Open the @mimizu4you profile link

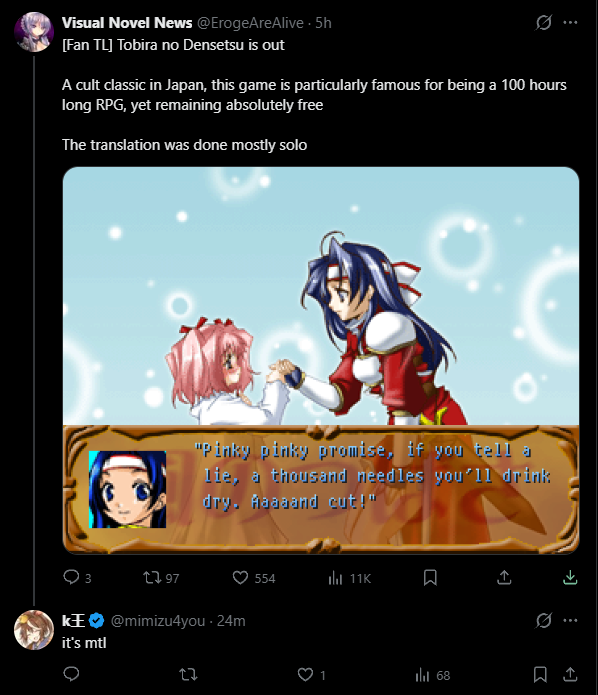point(157,621)
